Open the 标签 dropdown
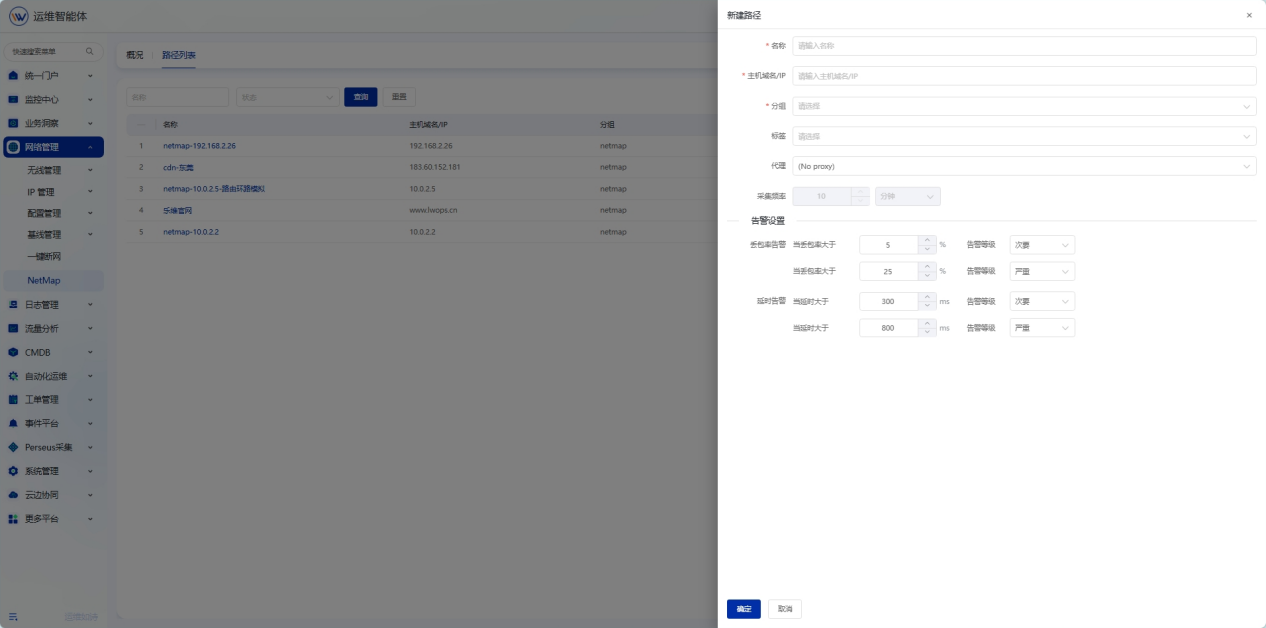This screenshot has width=1266, height=628. (x=1024, y=136)
